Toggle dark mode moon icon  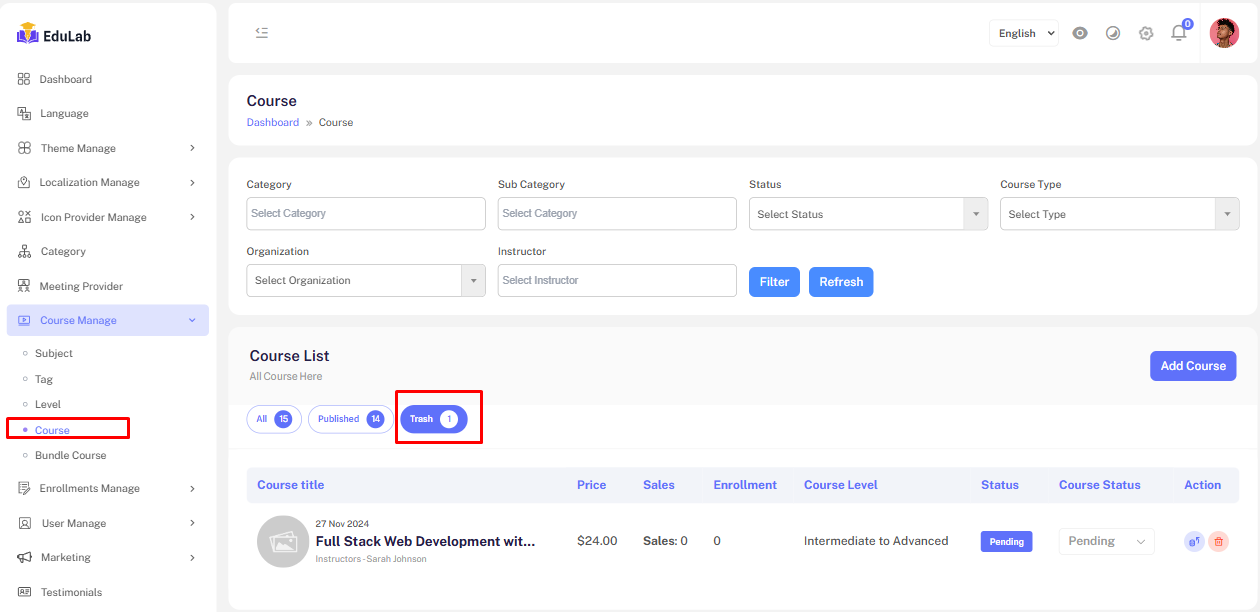pos(1113,33)
